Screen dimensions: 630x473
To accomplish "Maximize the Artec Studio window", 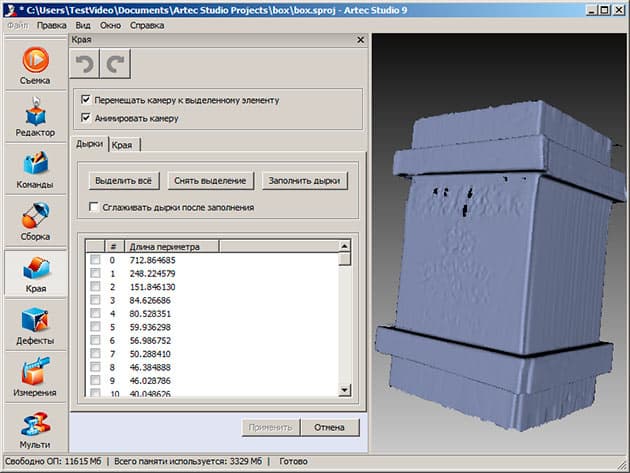I will point(604,10).
